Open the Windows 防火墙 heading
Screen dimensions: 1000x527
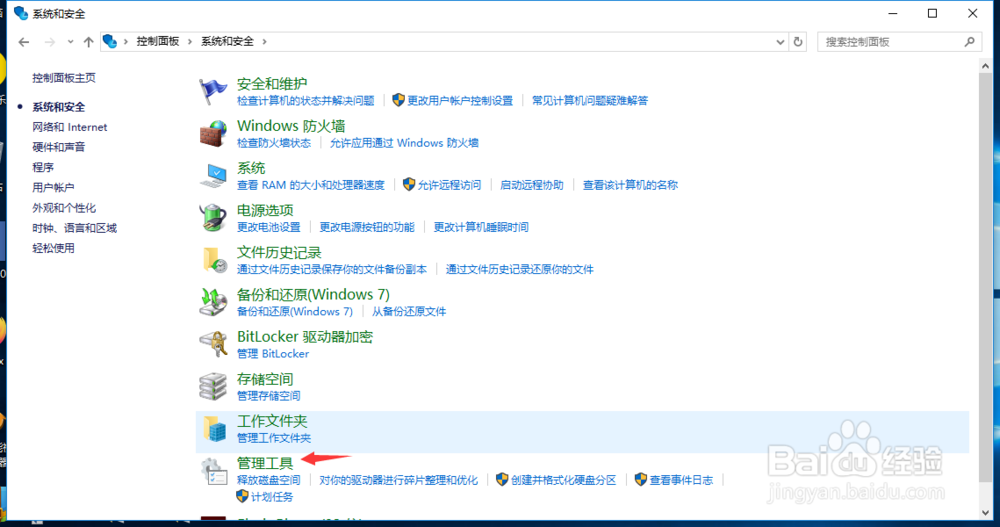pyautogui.click(x=291, y=126)
